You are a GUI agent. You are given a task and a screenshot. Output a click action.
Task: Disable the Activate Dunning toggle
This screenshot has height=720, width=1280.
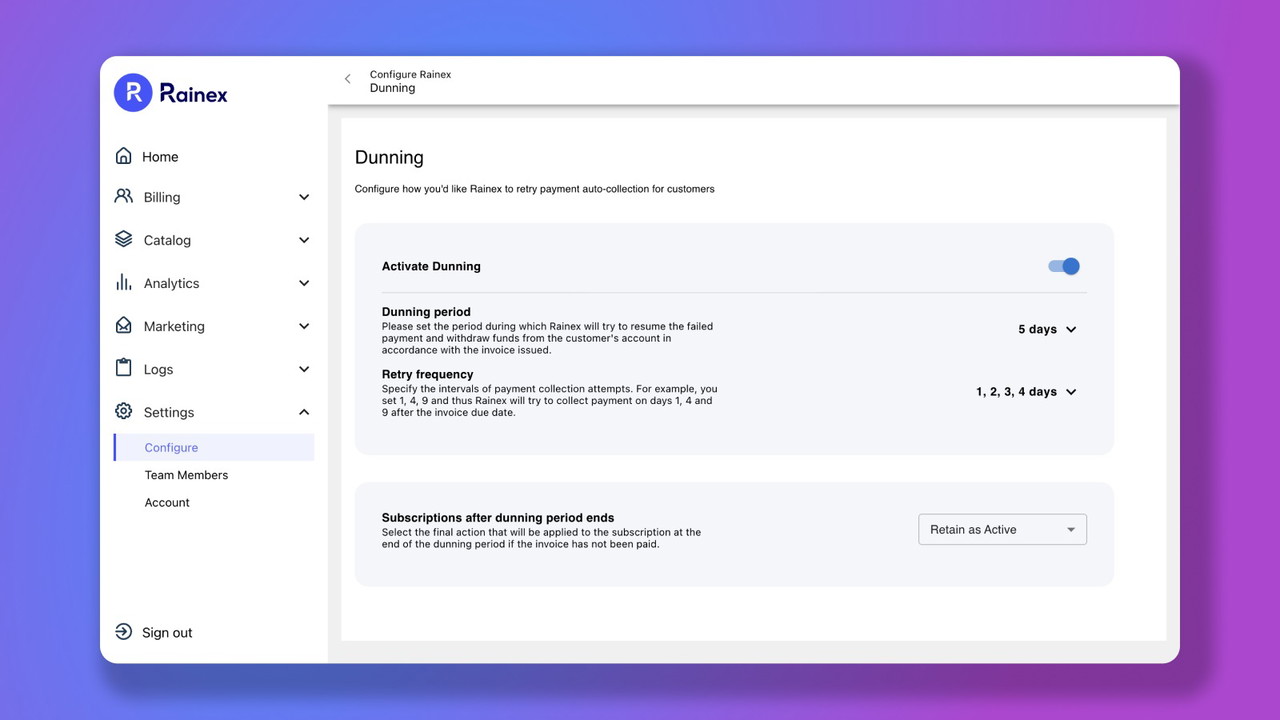tap(1064, 266)
